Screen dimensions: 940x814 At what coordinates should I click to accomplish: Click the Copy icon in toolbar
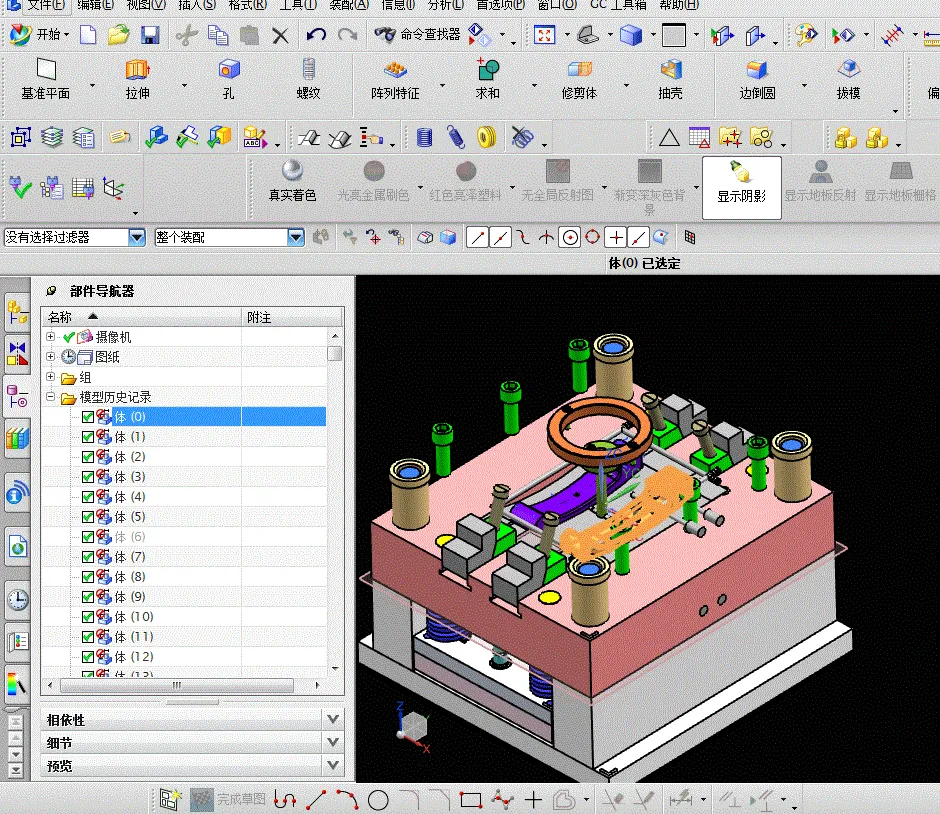(x=218, y=35)
